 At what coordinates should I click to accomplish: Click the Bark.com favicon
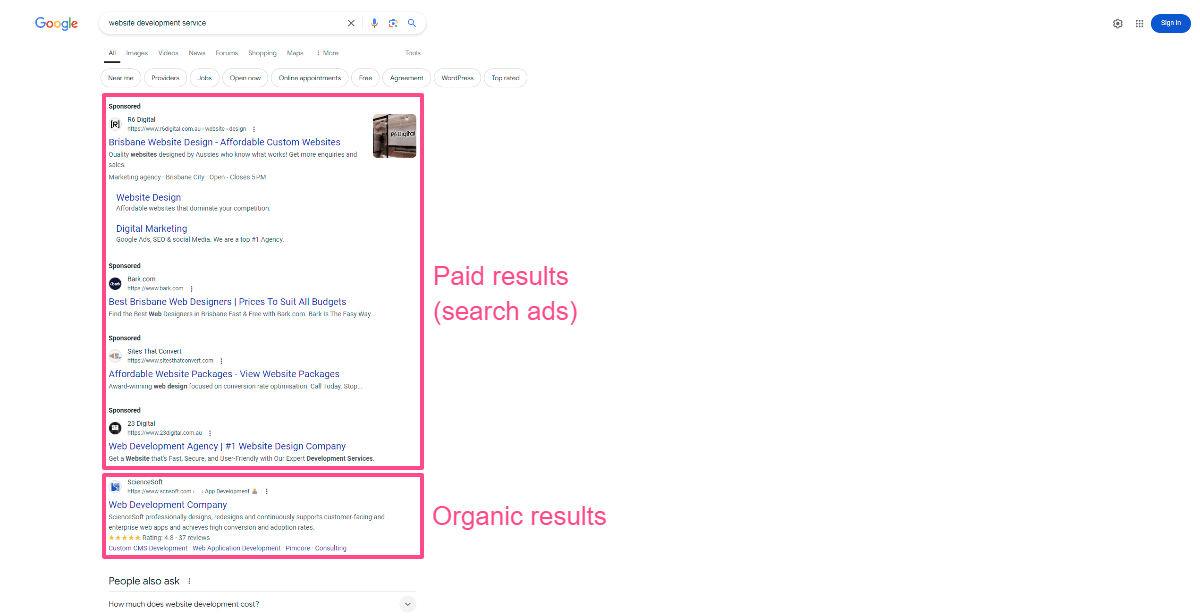pyautogui.click(x=115, y=283)
